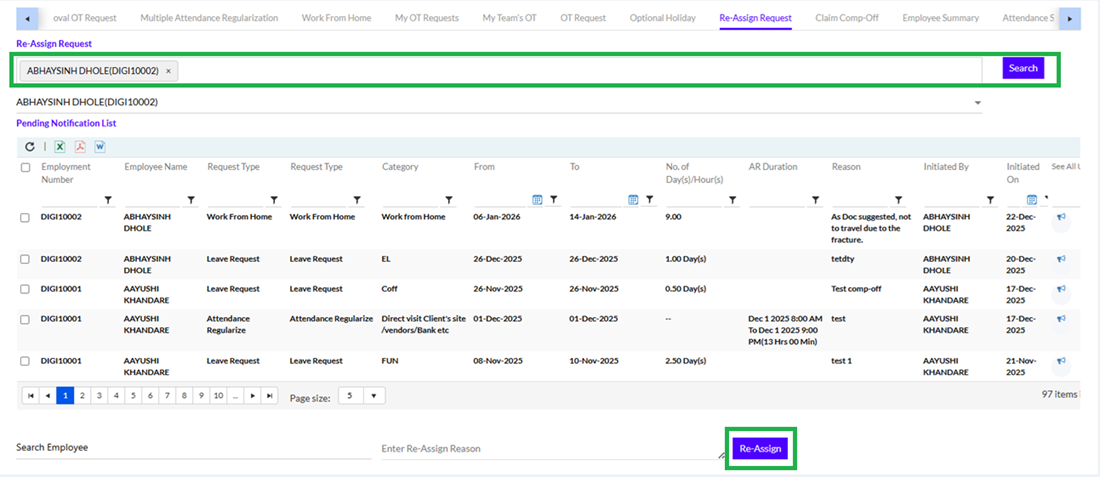Tick the select-all checkbox in header
Screen dimensions: 1100x477
(x=25, y=167)
